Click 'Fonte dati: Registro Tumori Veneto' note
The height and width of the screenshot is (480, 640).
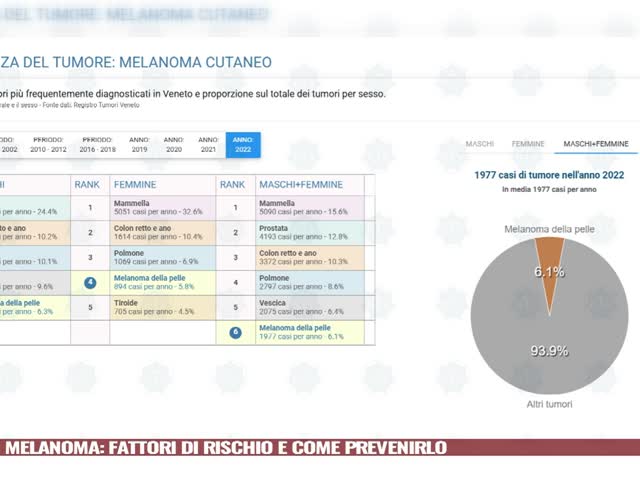pyautogui.click(x=91, y=105)
